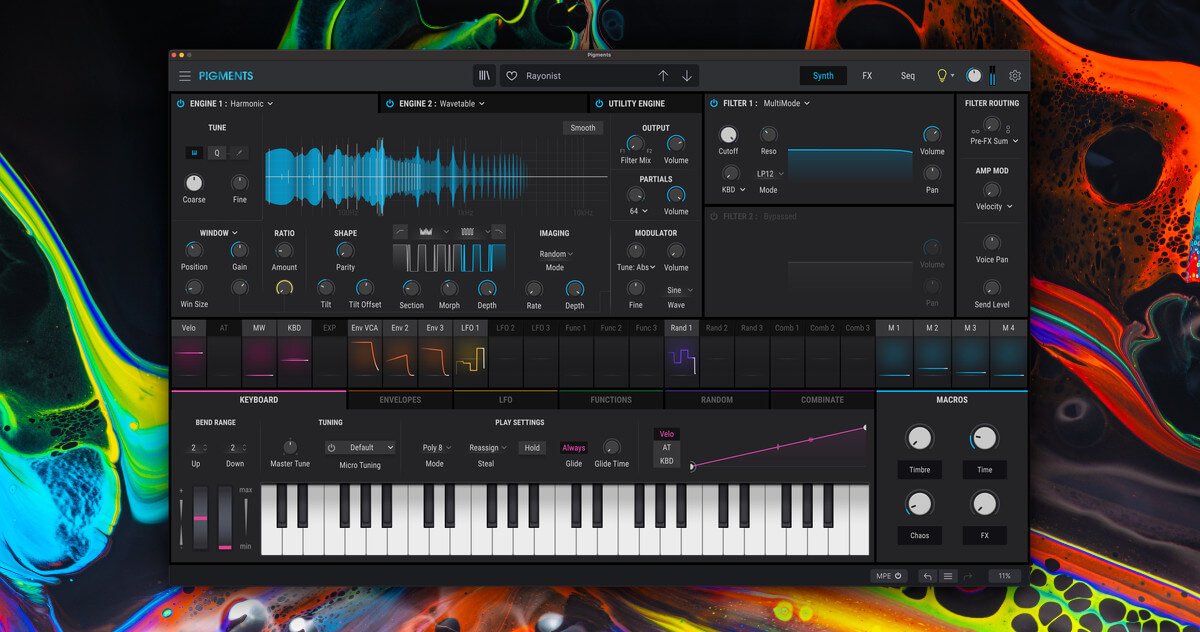This screenshot has width=1200, height=632.
Task: Open the Velocity amp mod dropdown
Action: tap(995, 206)
